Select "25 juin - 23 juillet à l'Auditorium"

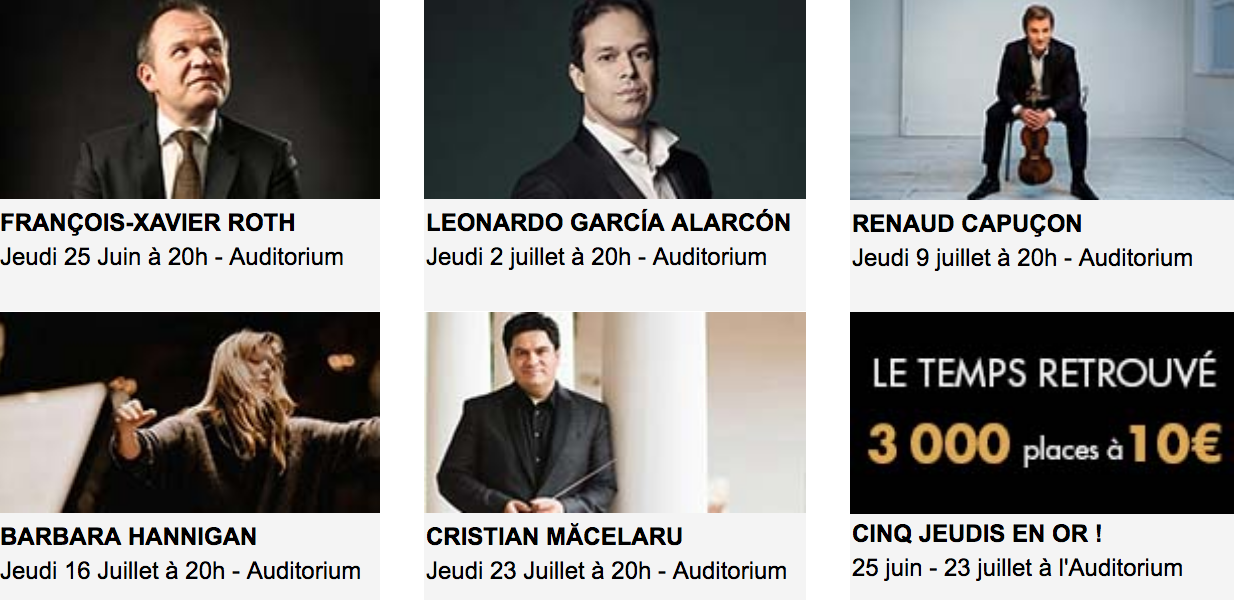[1017, 568]
